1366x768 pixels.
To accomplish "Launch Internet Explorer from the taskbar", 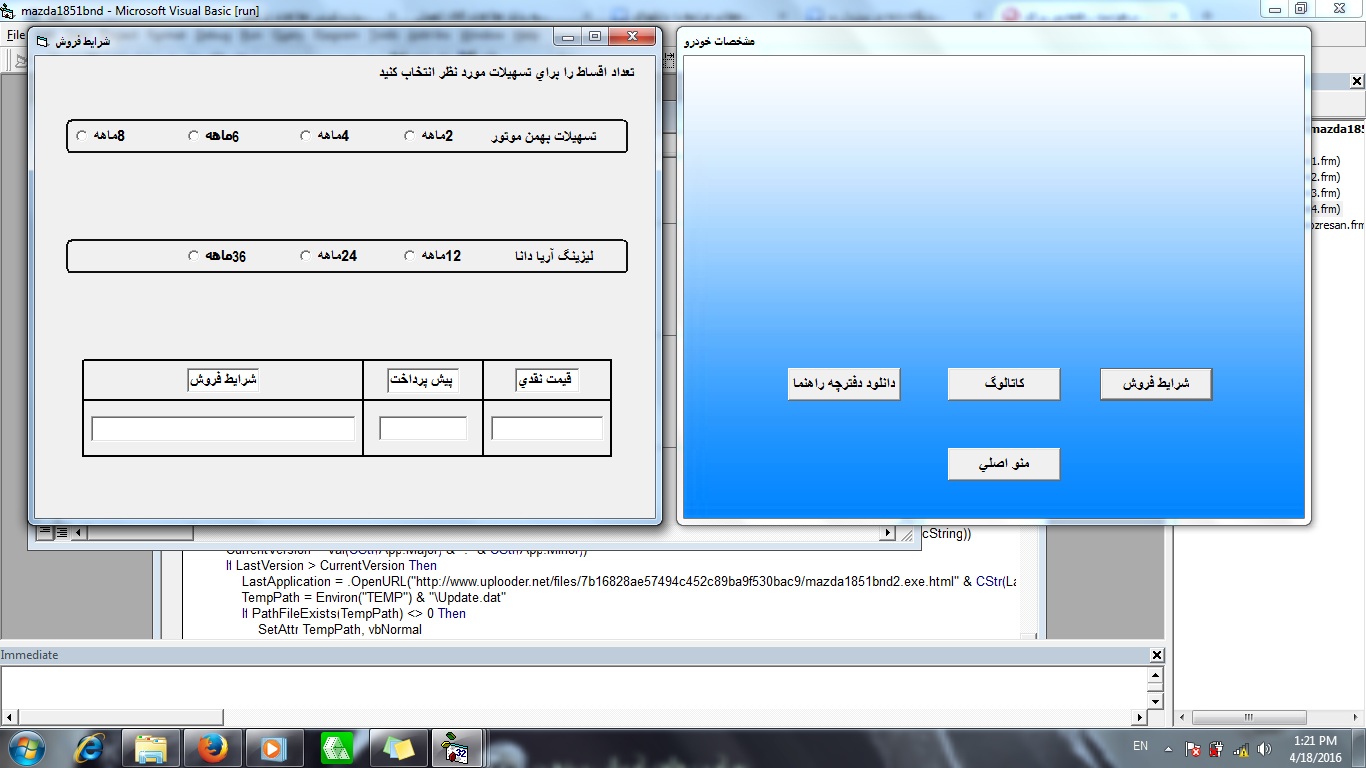I will 91,748.
